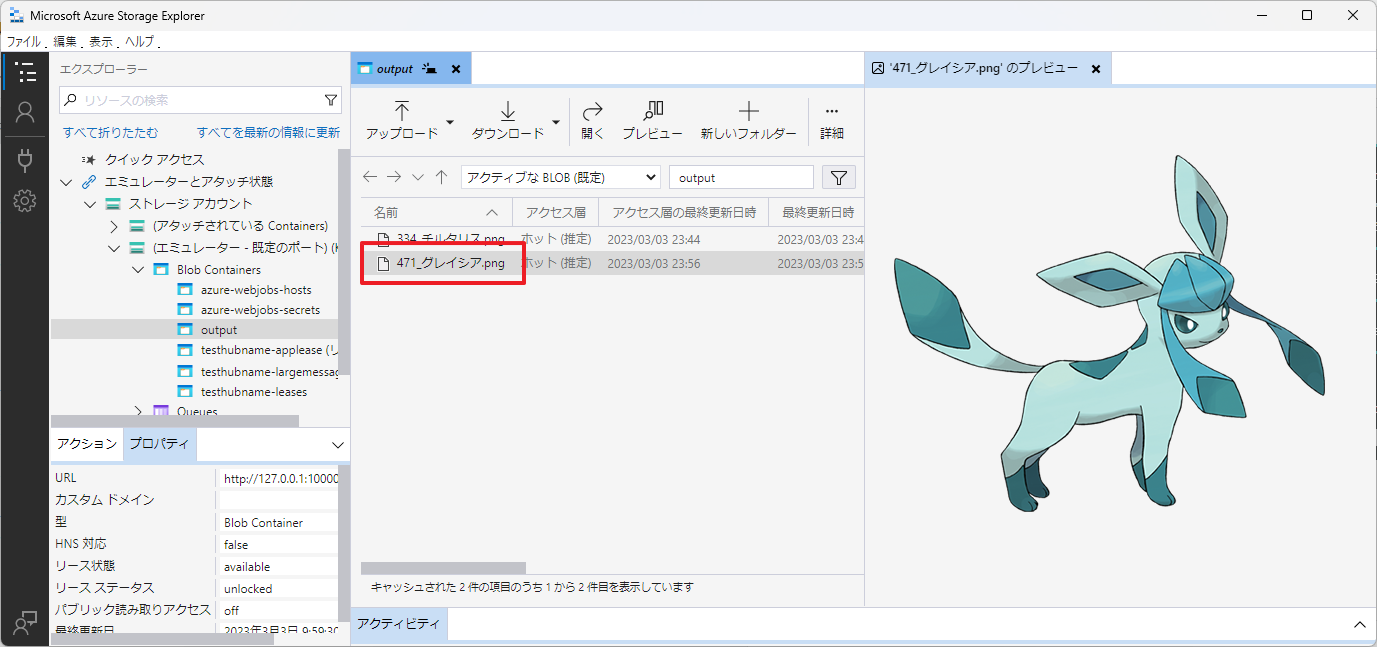Select the Explorer icon in the sidebar

coord(25,71)
